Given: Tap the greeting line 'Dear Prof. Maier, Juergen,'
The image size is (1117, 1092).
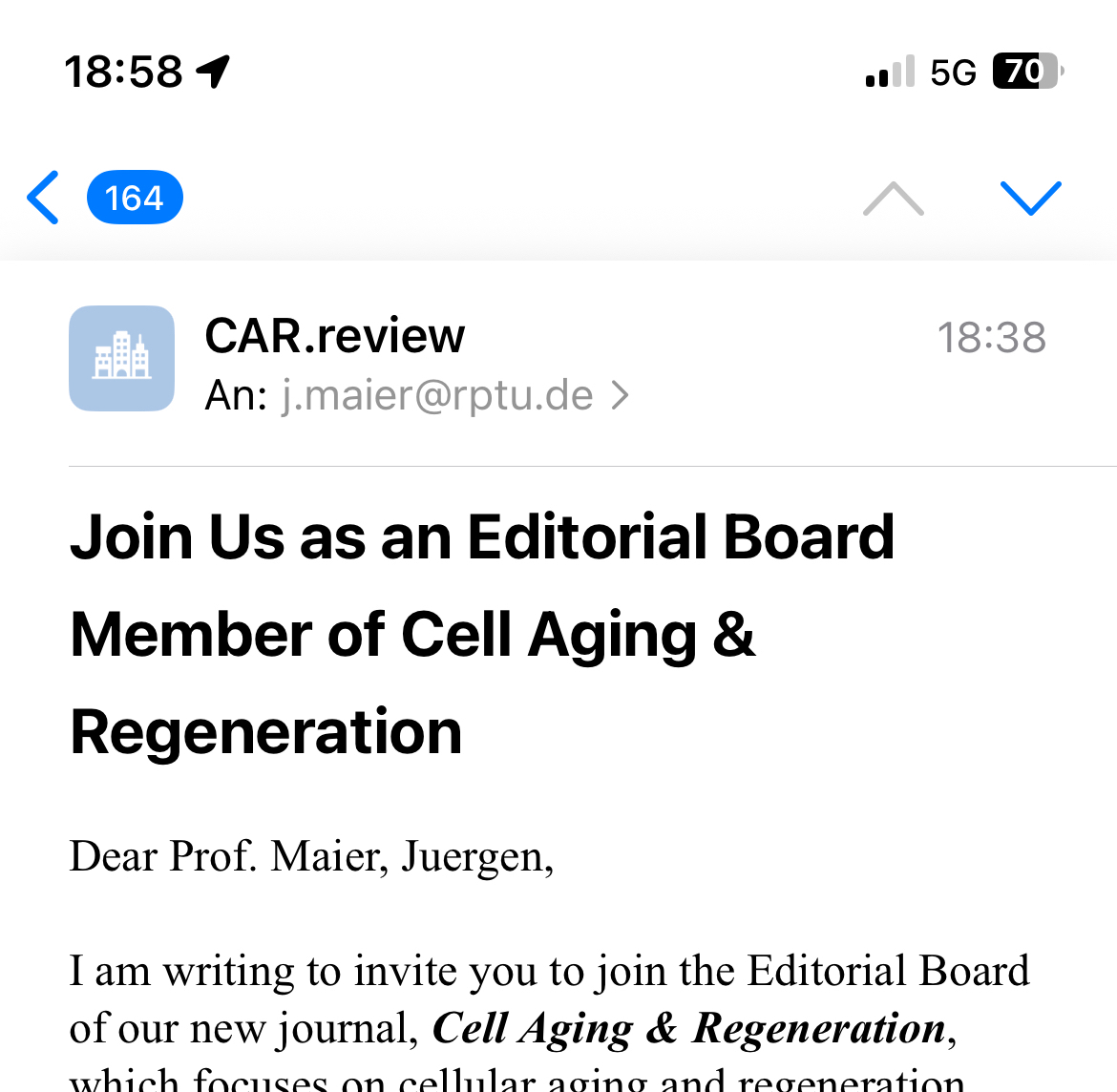Looking at the screenshot, I should (311, 856).
